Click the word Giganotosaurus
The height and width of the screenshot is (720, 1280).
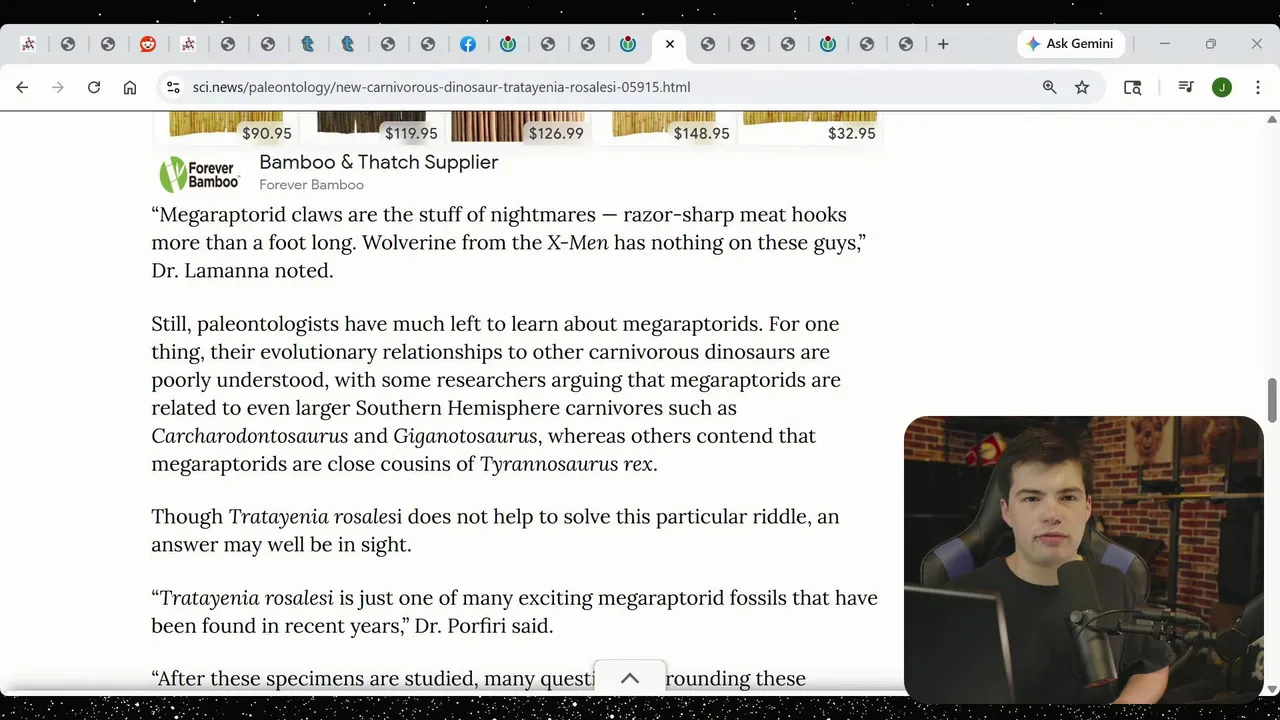coord(466,436)
